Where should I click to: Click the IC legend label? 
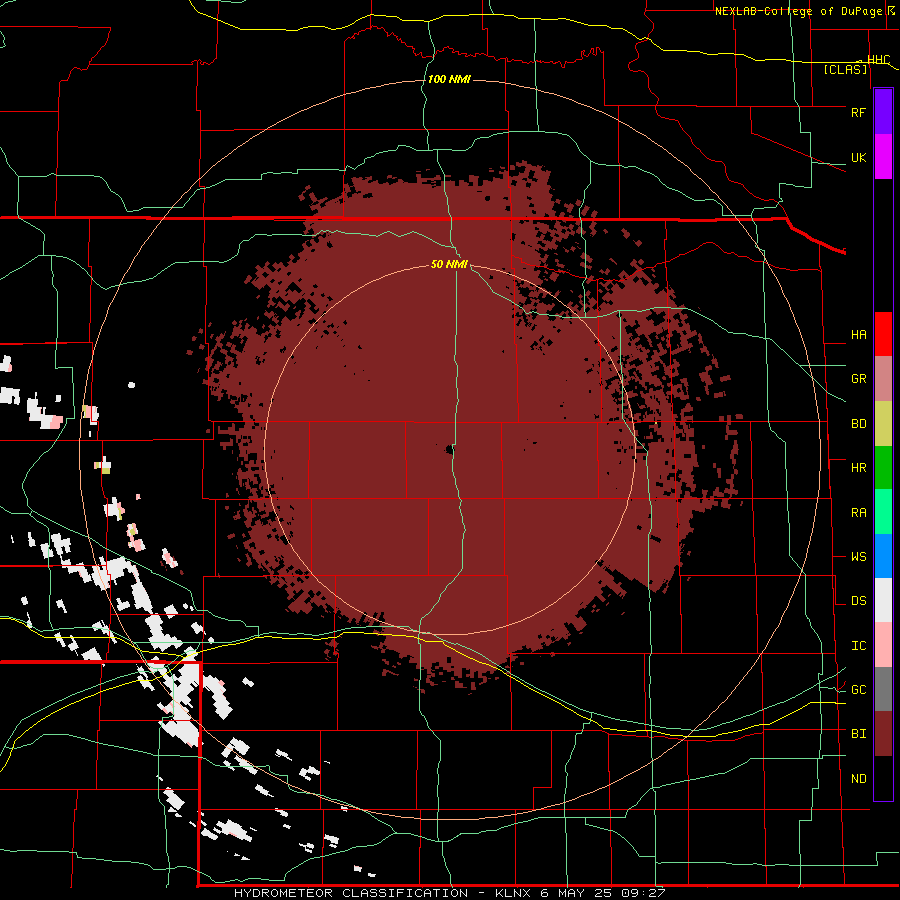(x=858, y=645)
